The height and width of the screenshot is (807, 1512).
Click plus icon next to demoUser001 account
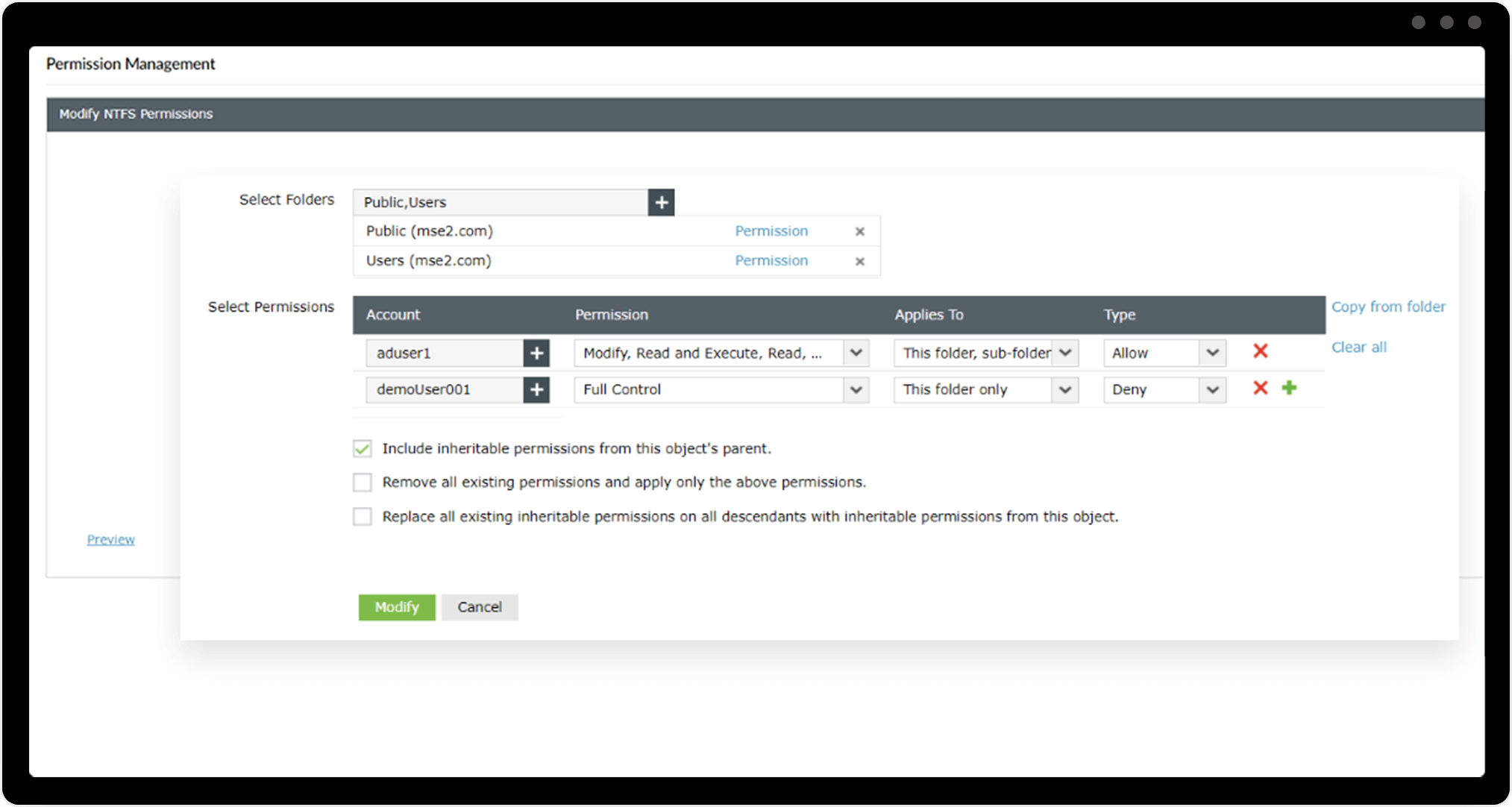[536, 389]
